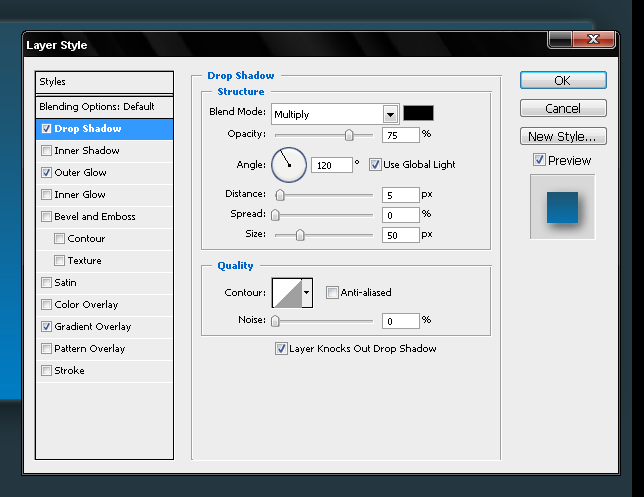The width and height of the screenshot is (644, 497).
Task: Click the style preview thumbnail
Action: (x=562, y=207)
